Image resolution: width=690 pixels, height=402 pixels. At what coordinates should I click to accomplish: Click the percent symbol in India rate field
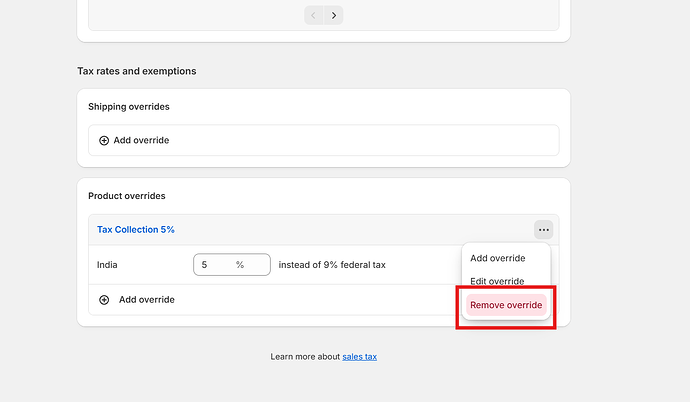[x=240, y=265]
